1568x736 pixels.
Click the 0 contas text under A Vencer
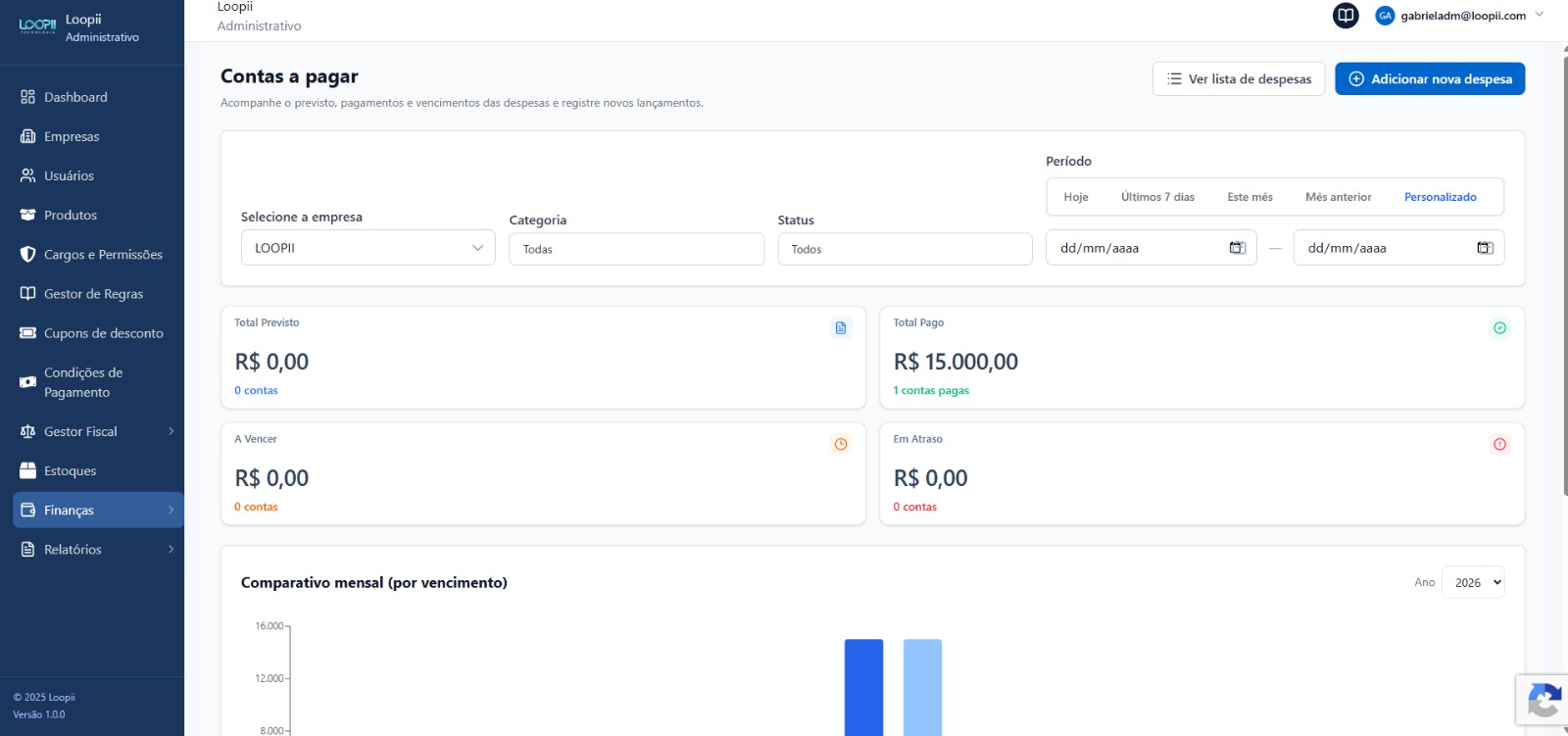[256, 507]
